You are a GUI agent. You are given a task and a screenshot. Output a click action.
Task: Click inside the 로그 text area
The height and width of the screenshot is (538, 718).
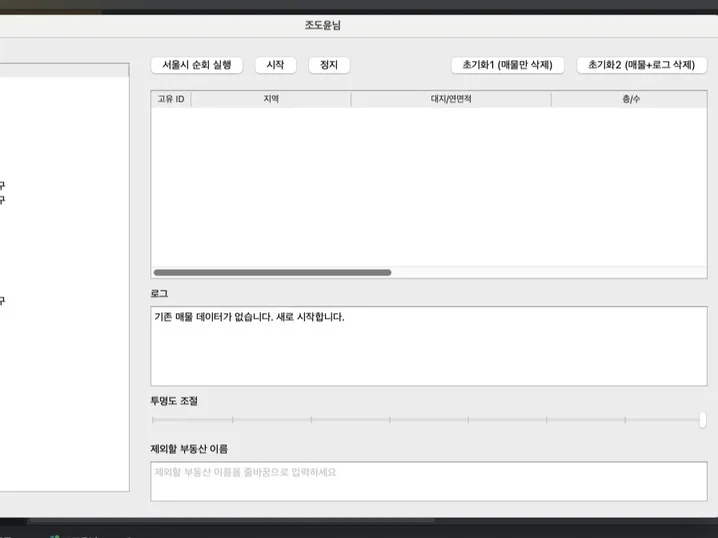(429, 346)
